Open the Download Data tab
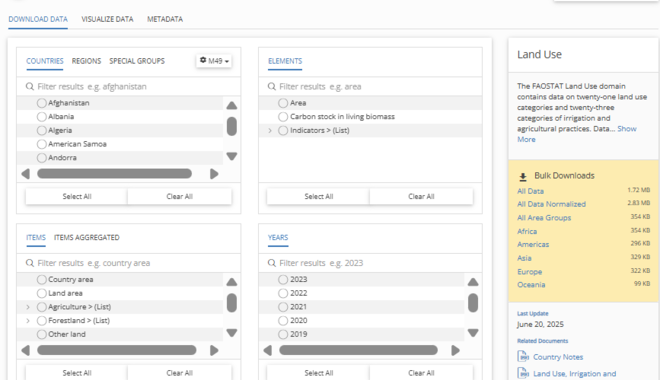The height and width of the screenshot is (380, 660). (x=38, y=19)
